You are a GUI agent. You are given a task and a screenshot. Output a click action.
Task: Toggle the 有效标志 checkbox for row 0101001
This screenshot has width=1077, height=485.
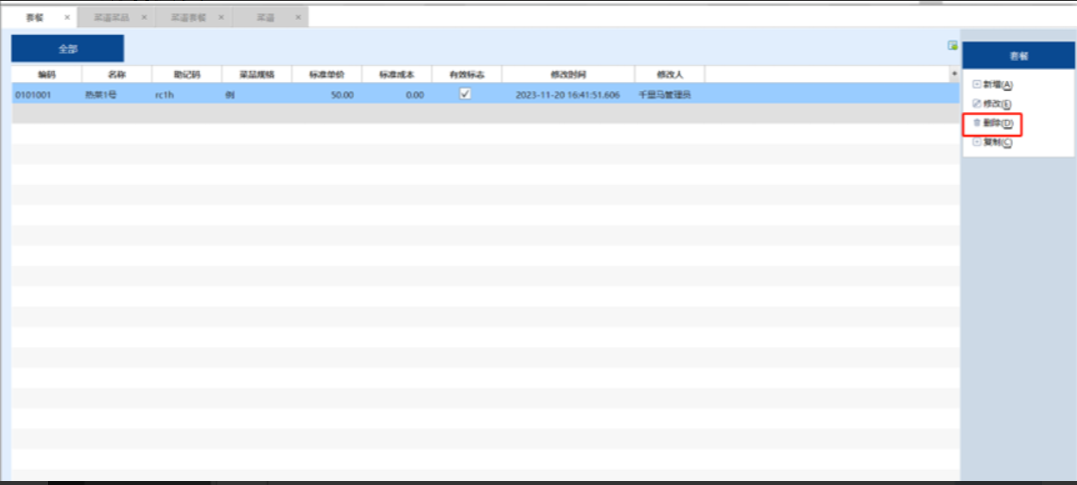(x=465, y=94)
